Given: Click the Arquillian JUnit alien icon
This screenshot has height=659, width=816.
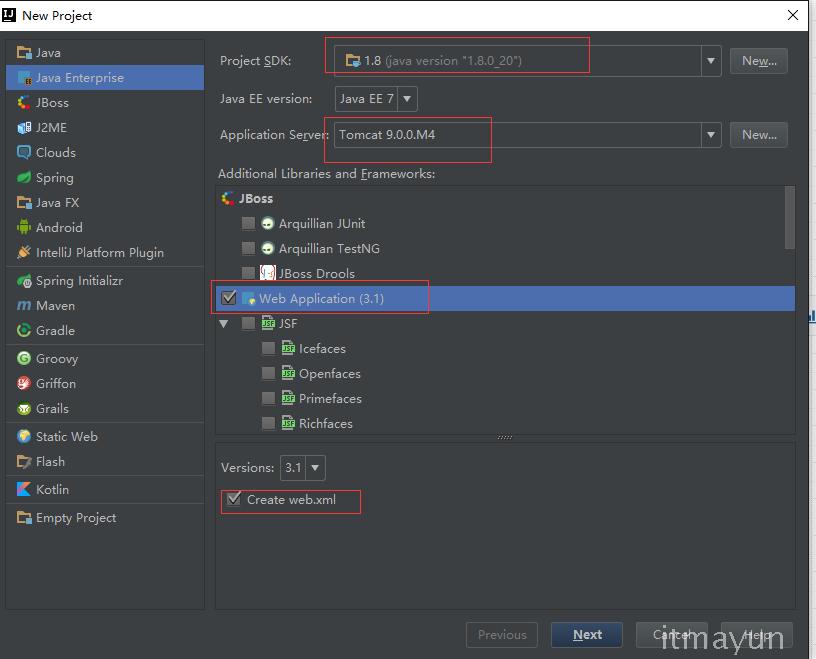Looking at the screenshot, I should [x=267, y=224].
